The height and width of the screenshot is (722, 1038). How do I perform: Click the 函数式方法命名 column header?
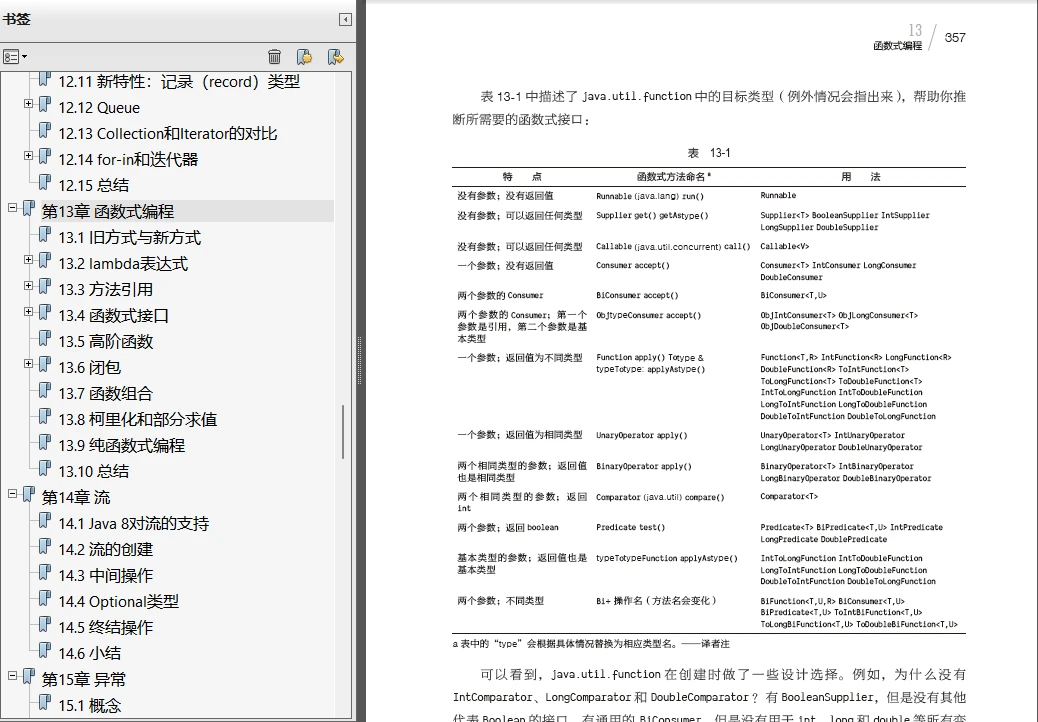tap(674, 177)
